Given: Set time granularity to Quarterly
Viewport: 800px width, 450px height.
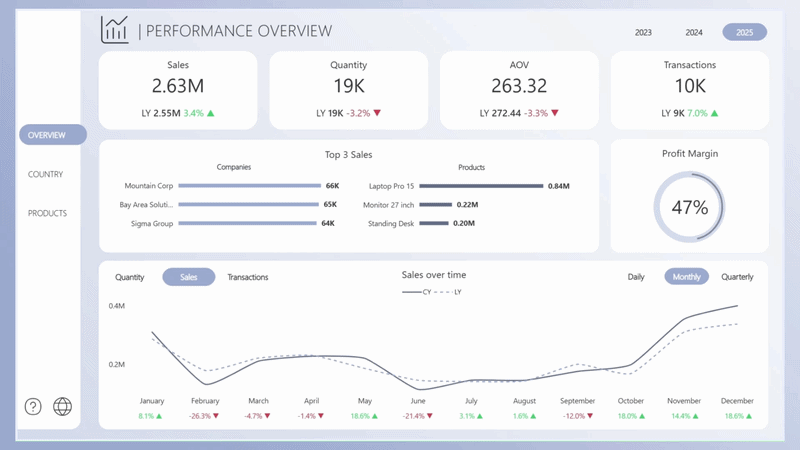Looking at the screenshot, I should point(737,277).
